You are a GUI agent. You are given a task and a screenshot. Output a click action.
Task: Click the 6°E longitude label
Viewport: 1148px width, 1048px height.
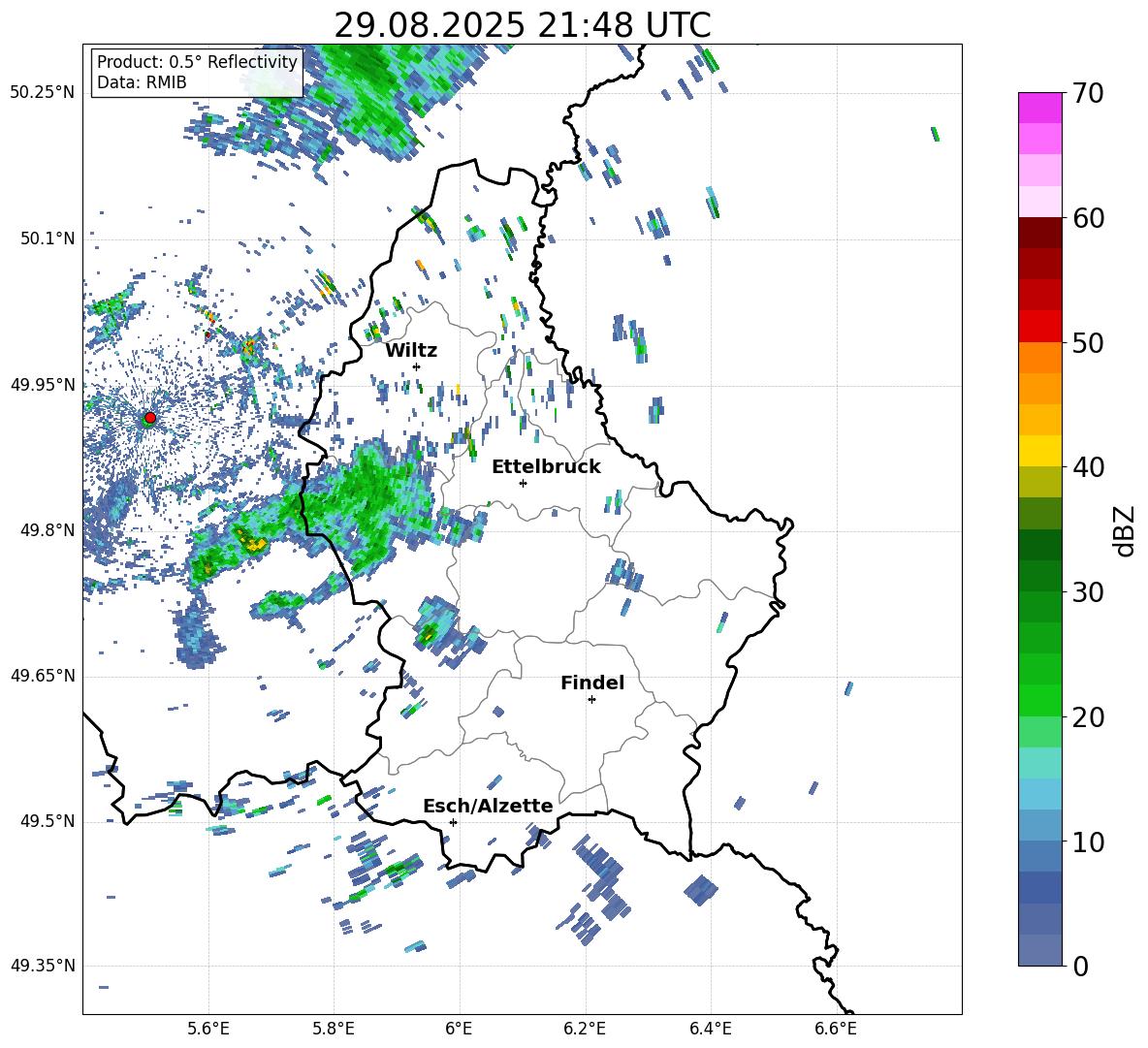click(x=459, y=1029)
